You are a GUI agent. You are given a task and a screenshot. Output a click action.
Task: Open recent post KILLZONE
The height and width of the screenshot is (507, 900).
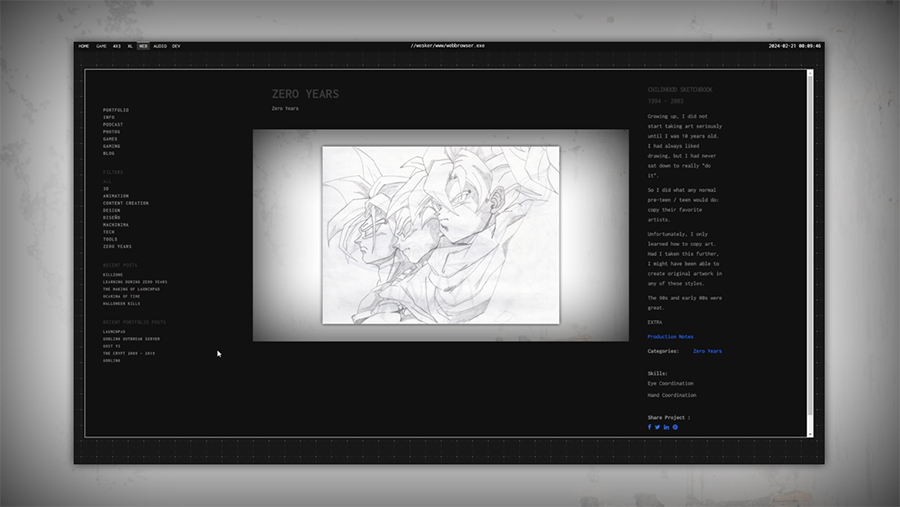[113, 275]
